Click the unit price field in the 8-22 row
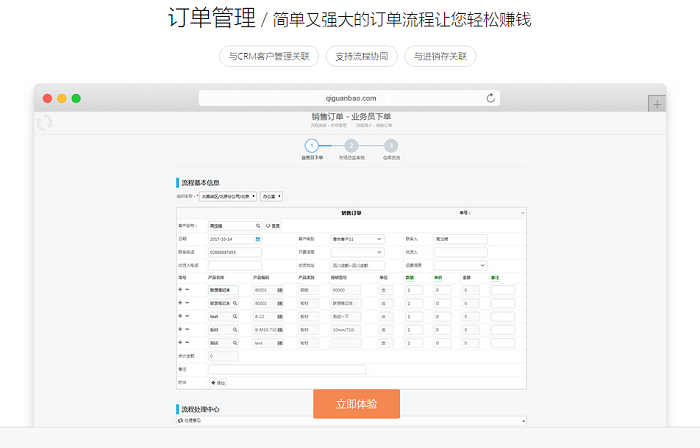This screenshot has width=700, height=448. [442, 317]
